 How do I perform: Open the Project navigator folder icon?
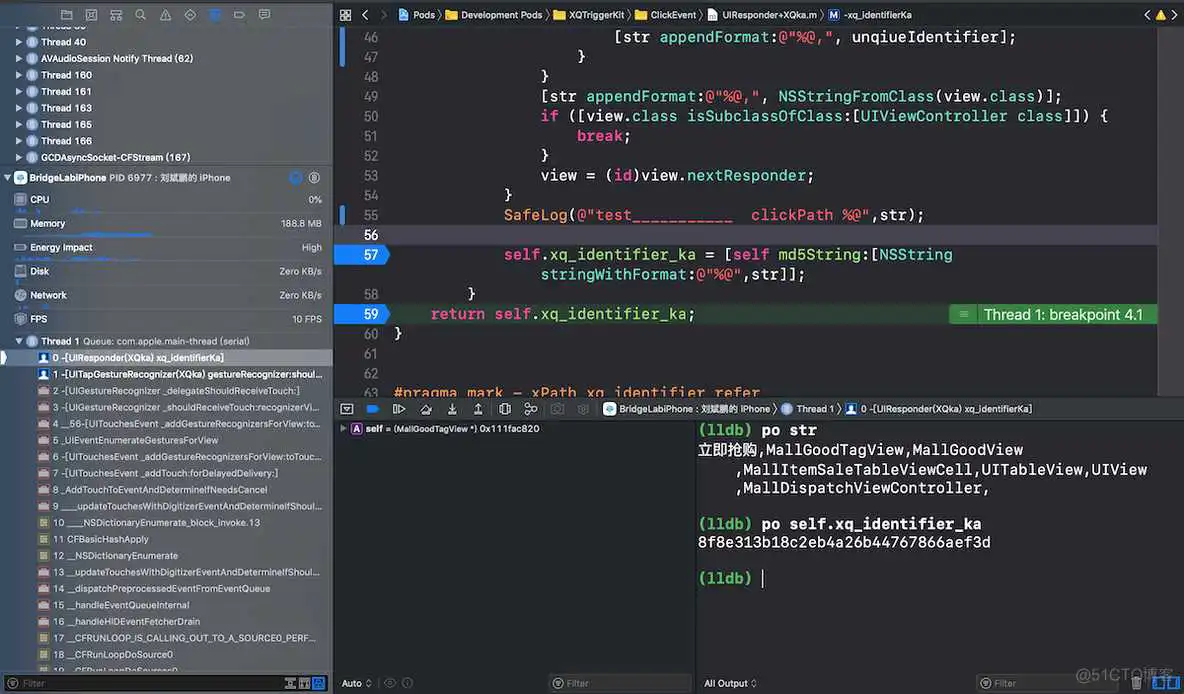(67, 15)
